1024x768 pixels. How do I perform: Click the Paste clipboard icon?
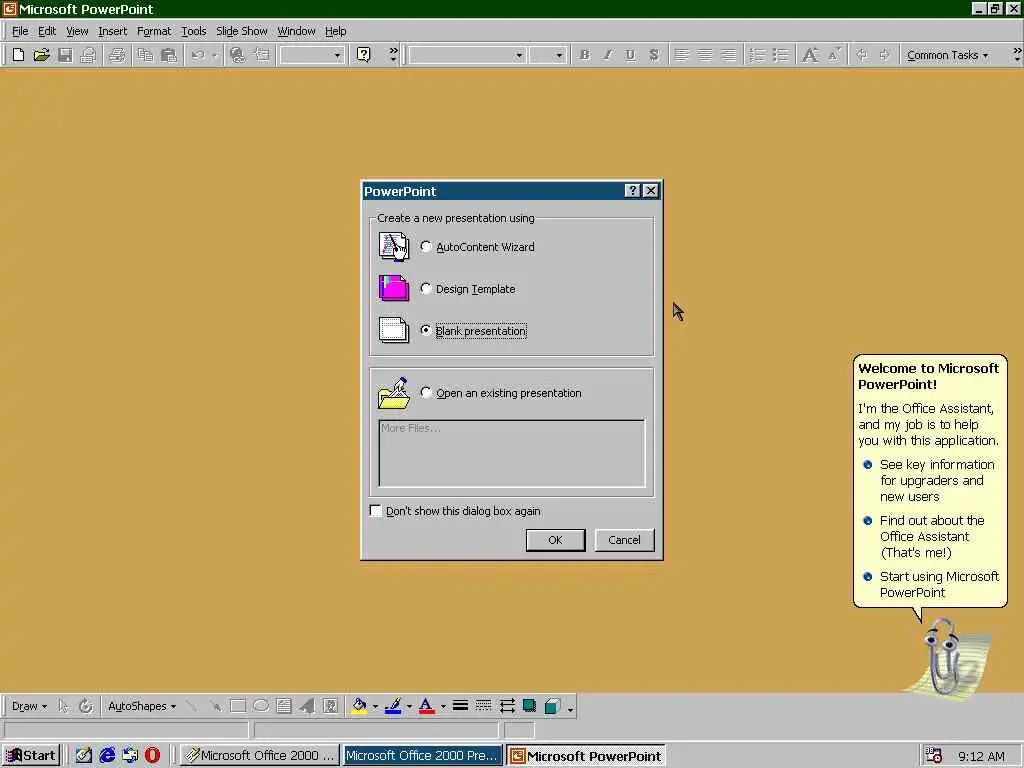168,55
